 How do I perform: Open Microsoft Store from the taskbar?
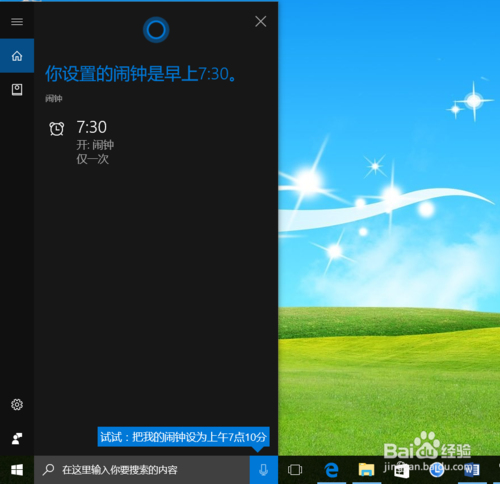(x=402, y=470)
